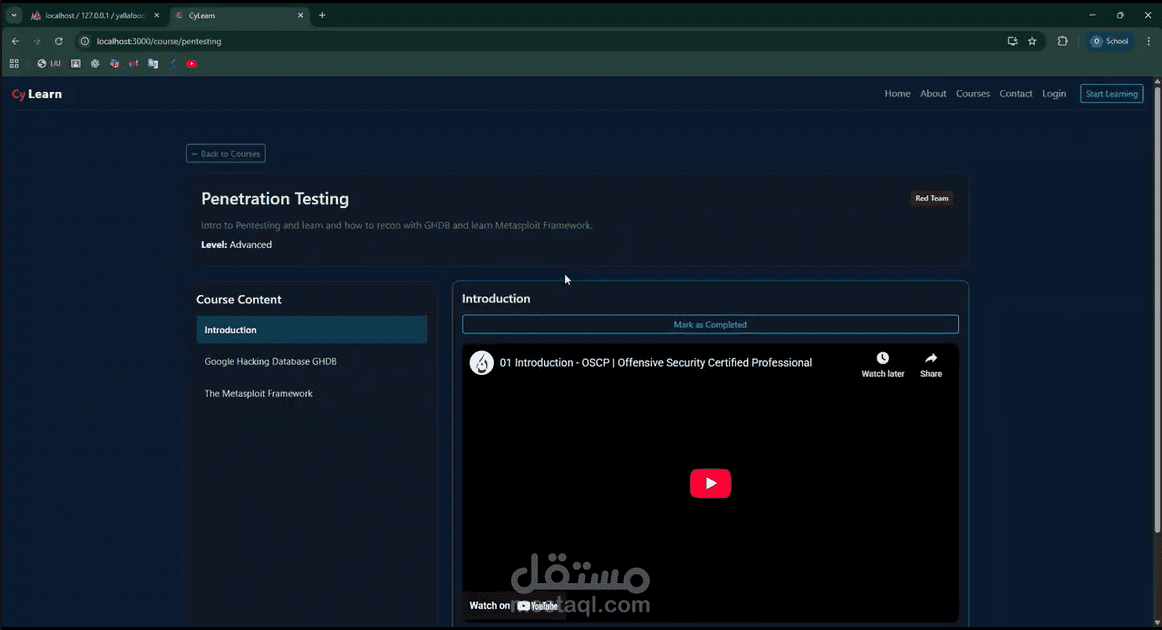Viewport: 1162px width, 630px height.
Task: Click the browser forward arrow
Action: click(x=36, y=42)
